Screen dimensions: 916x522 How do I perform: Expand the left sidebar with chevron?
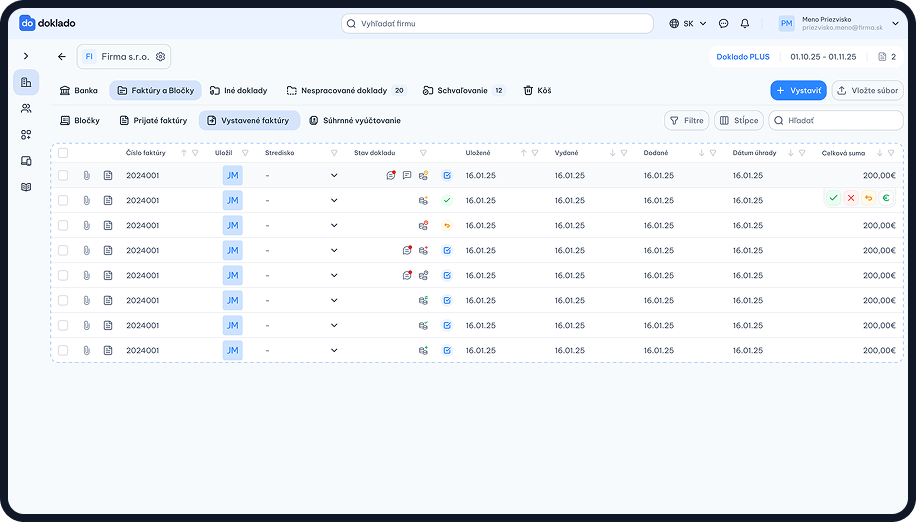26,56
